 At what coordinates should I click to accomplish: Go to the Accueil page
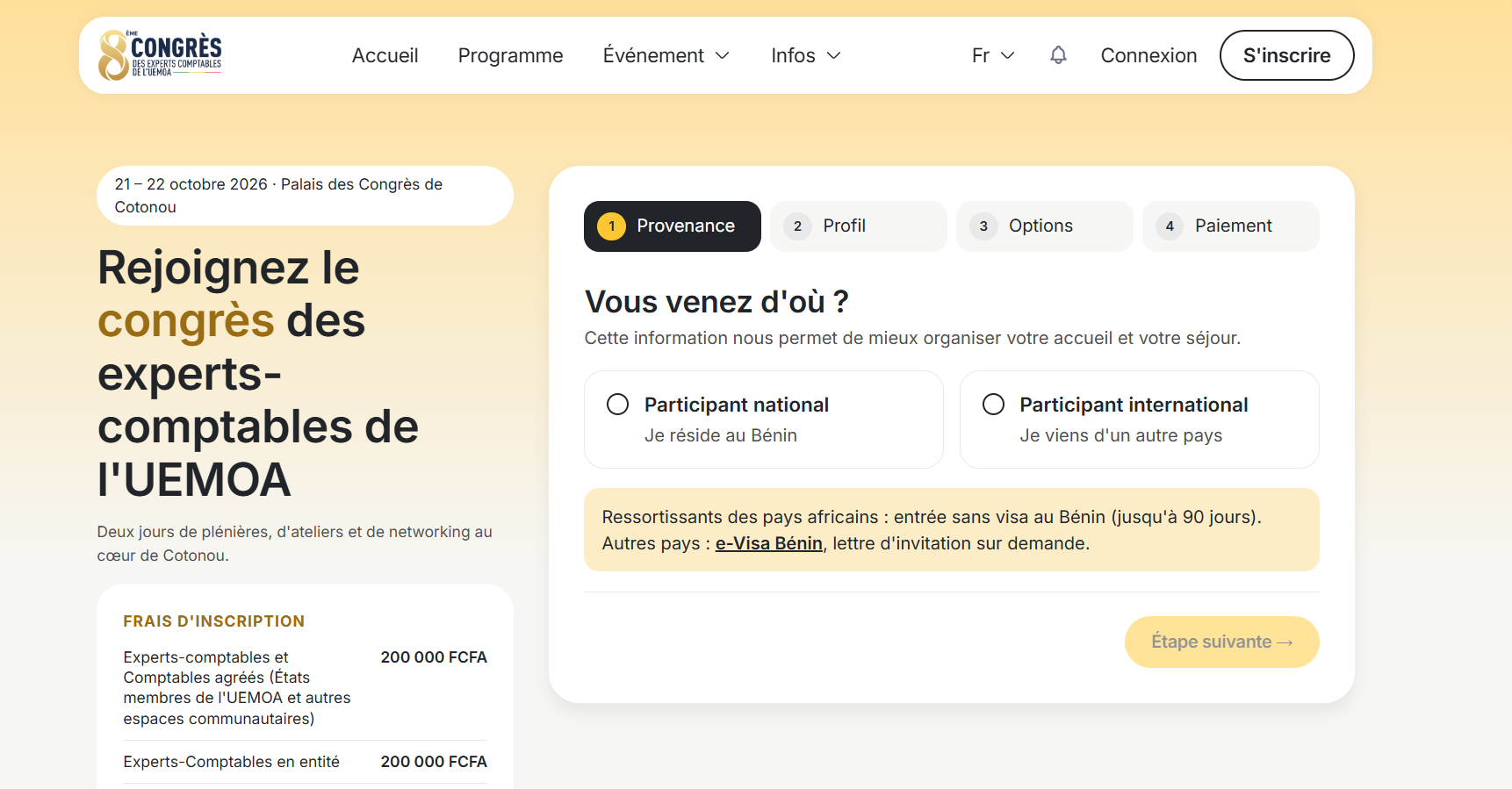click(x=385, y=55)
